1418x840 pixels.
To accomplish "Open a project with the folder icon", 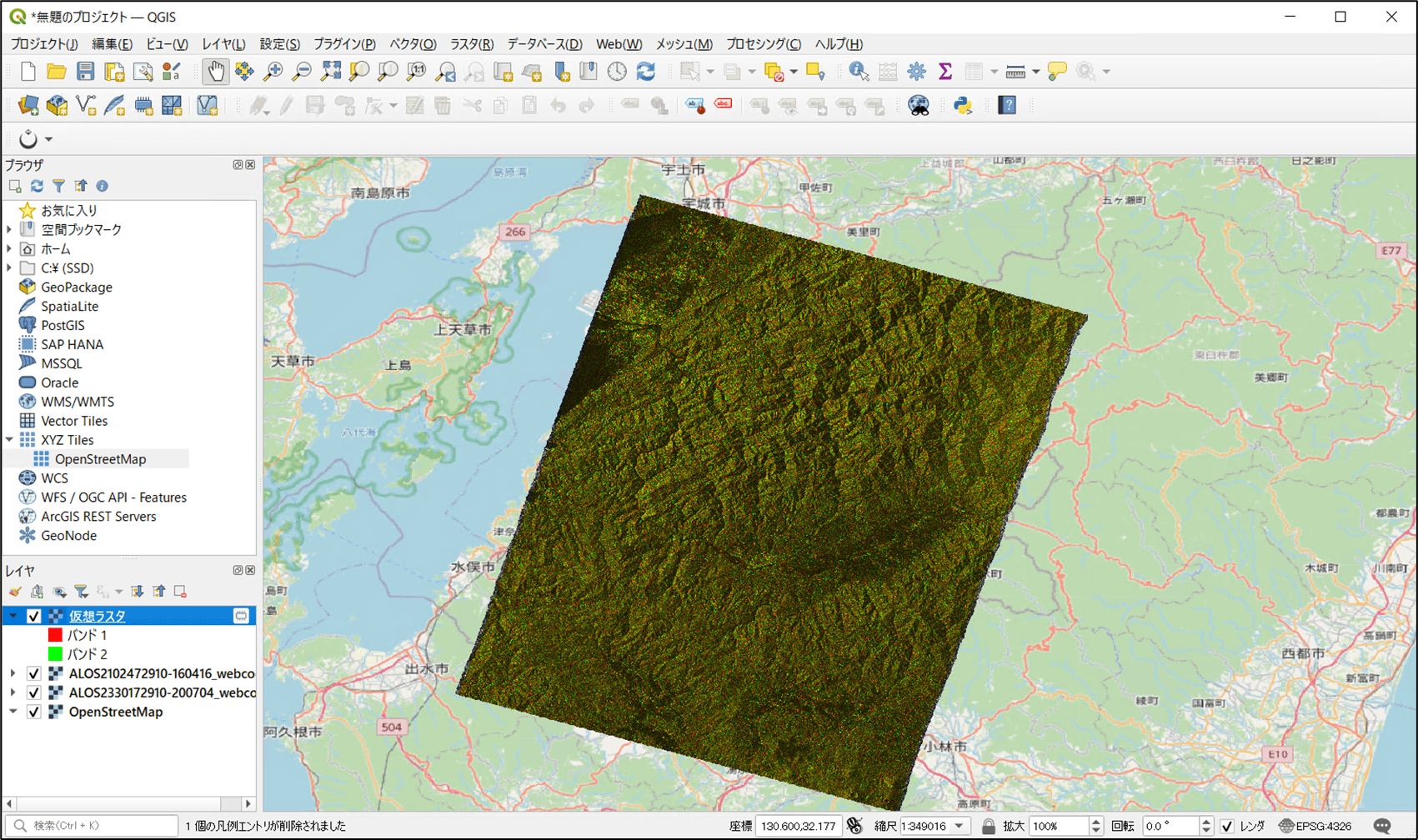I will tap(56, 72).
